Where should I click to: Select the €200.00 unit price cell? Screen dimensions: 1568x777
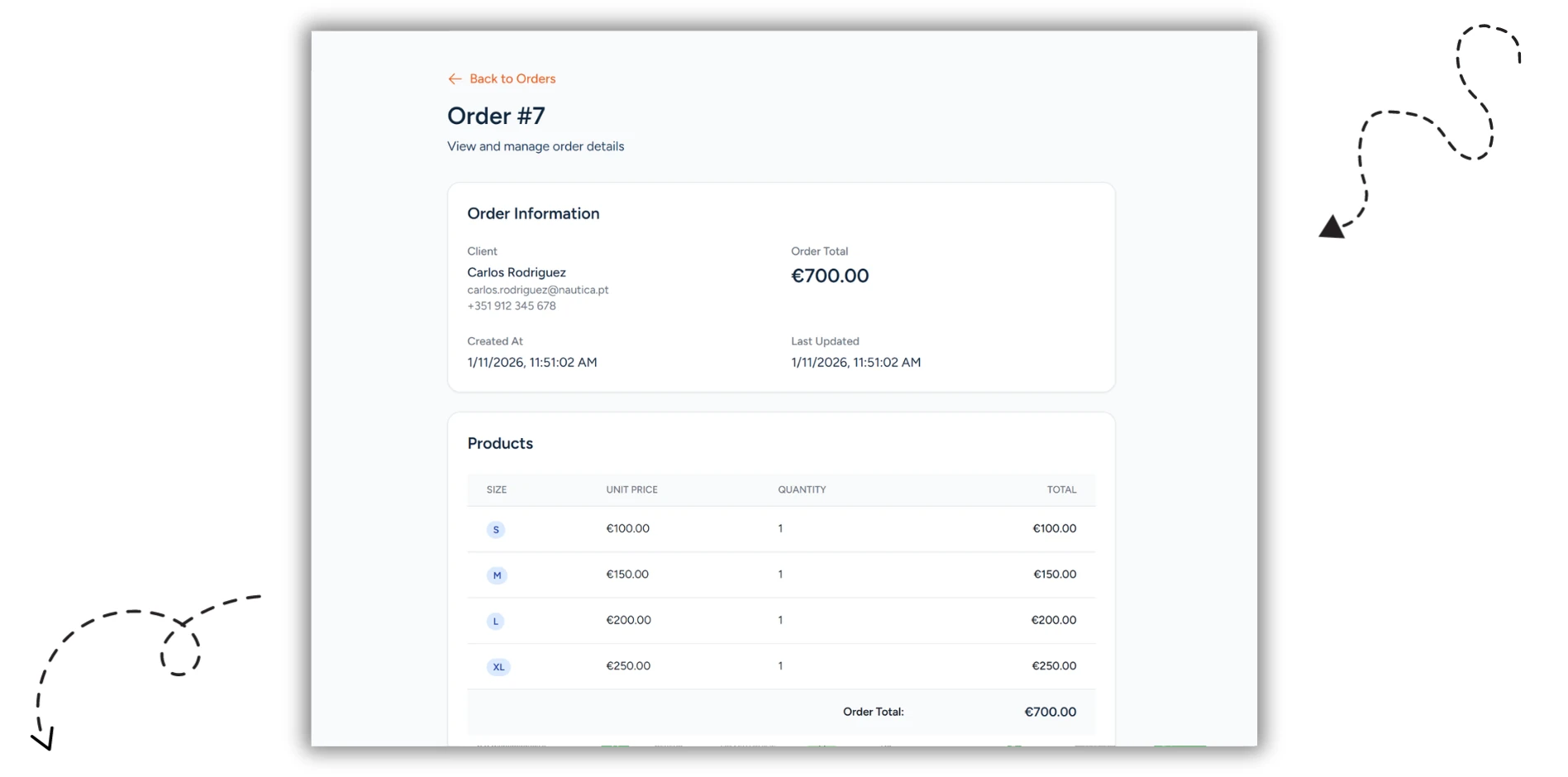click(628, 620)
